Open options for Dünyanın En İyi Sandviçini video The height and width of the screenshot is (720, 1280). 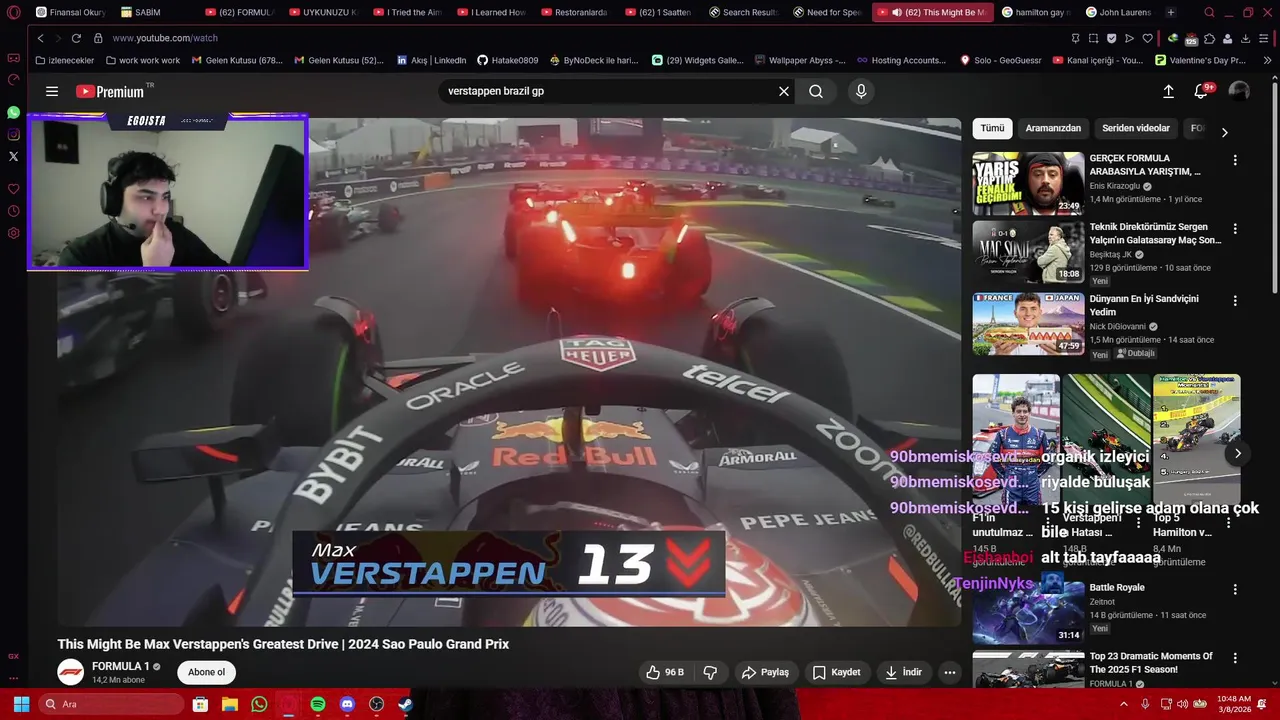click(x=1235, y=300)
